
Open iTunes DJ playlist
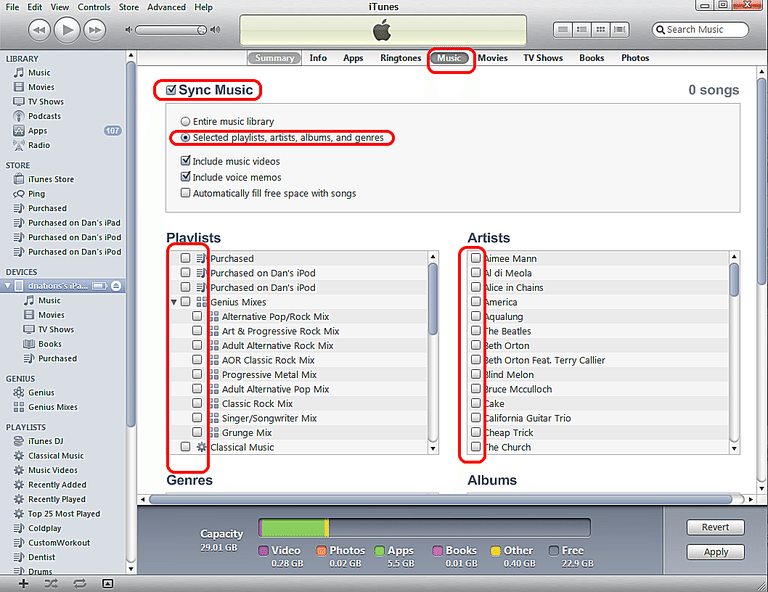[46, 441]
